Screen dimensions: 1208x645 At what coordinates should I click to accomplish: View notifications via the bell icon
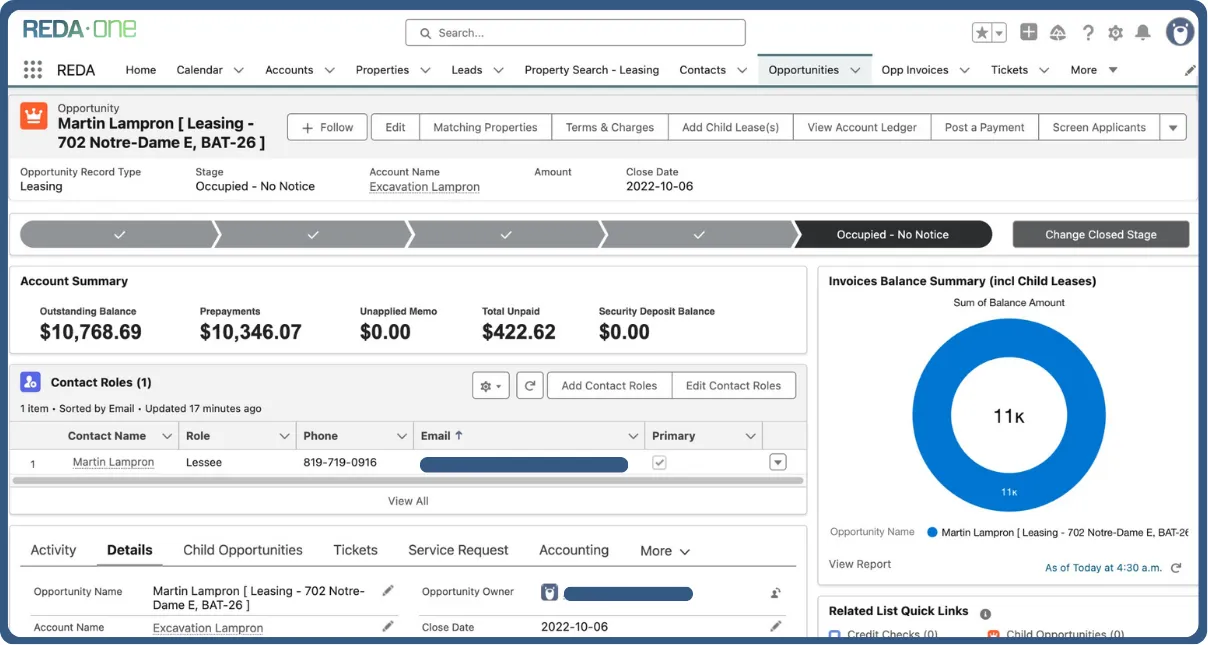[x=1143, y=32]
